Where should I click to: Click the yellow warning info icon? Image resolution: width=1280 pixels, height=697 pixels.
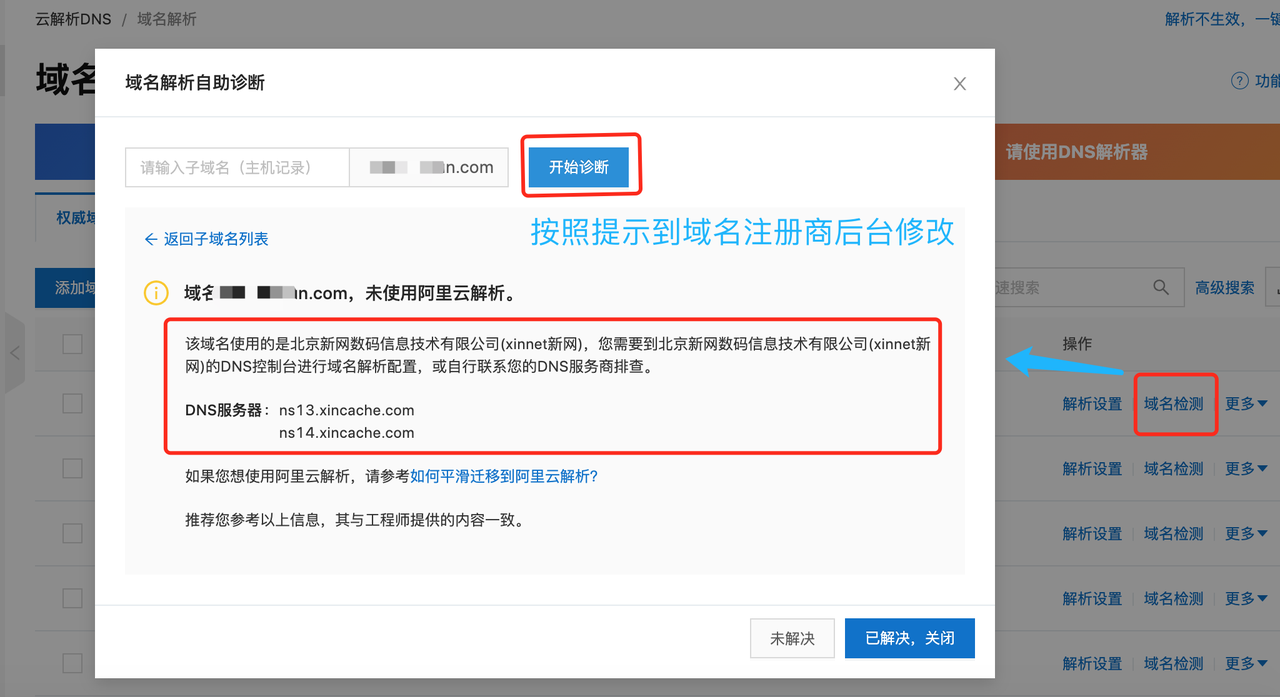[156, 293]
